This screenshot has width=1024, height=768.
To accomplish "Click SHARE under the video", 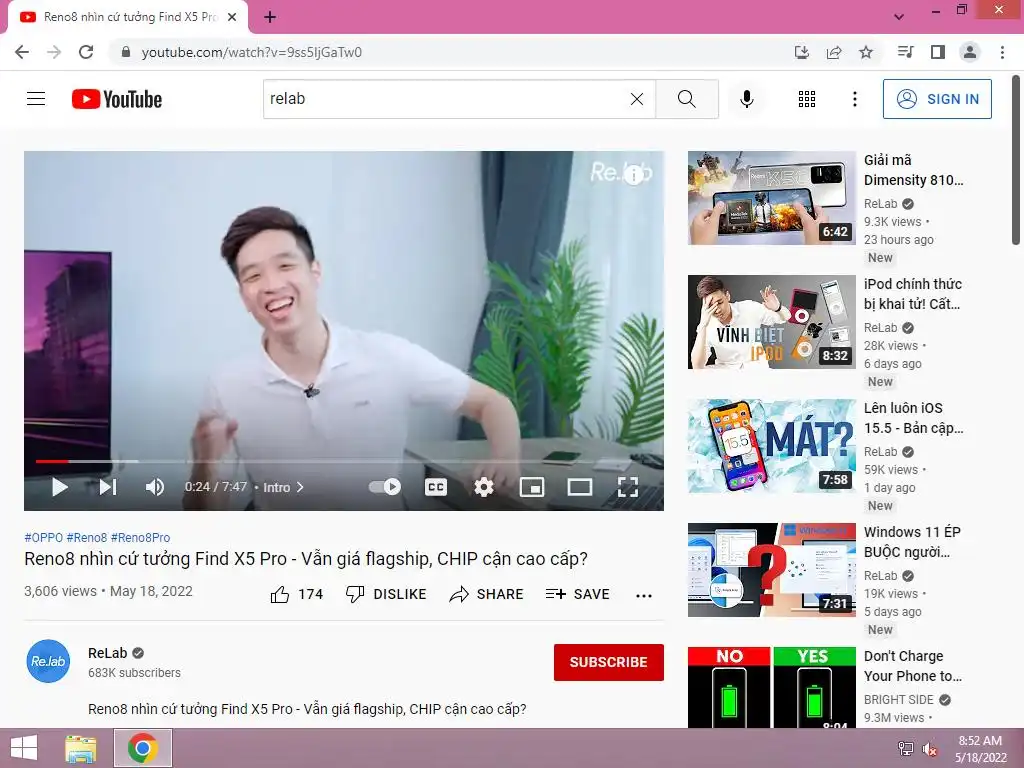I will tap(487, 594).
